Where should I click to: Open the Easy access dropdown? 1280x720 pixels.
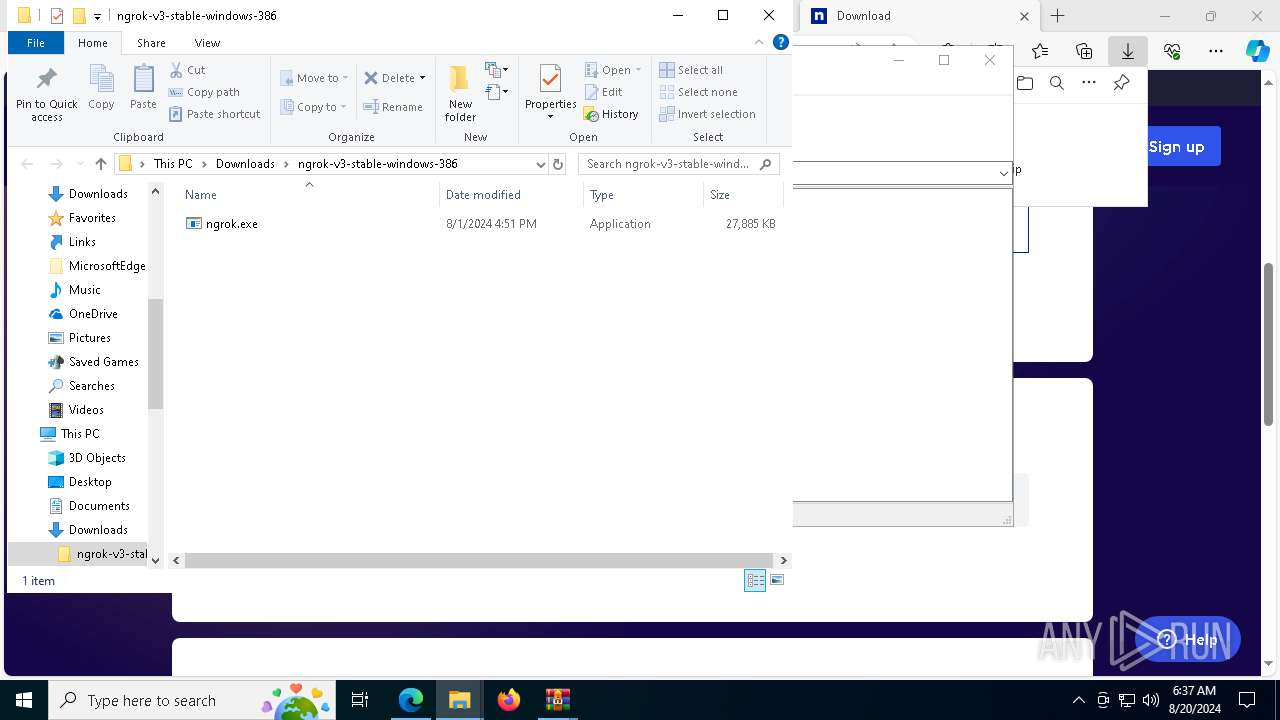(x=497, y=92)
